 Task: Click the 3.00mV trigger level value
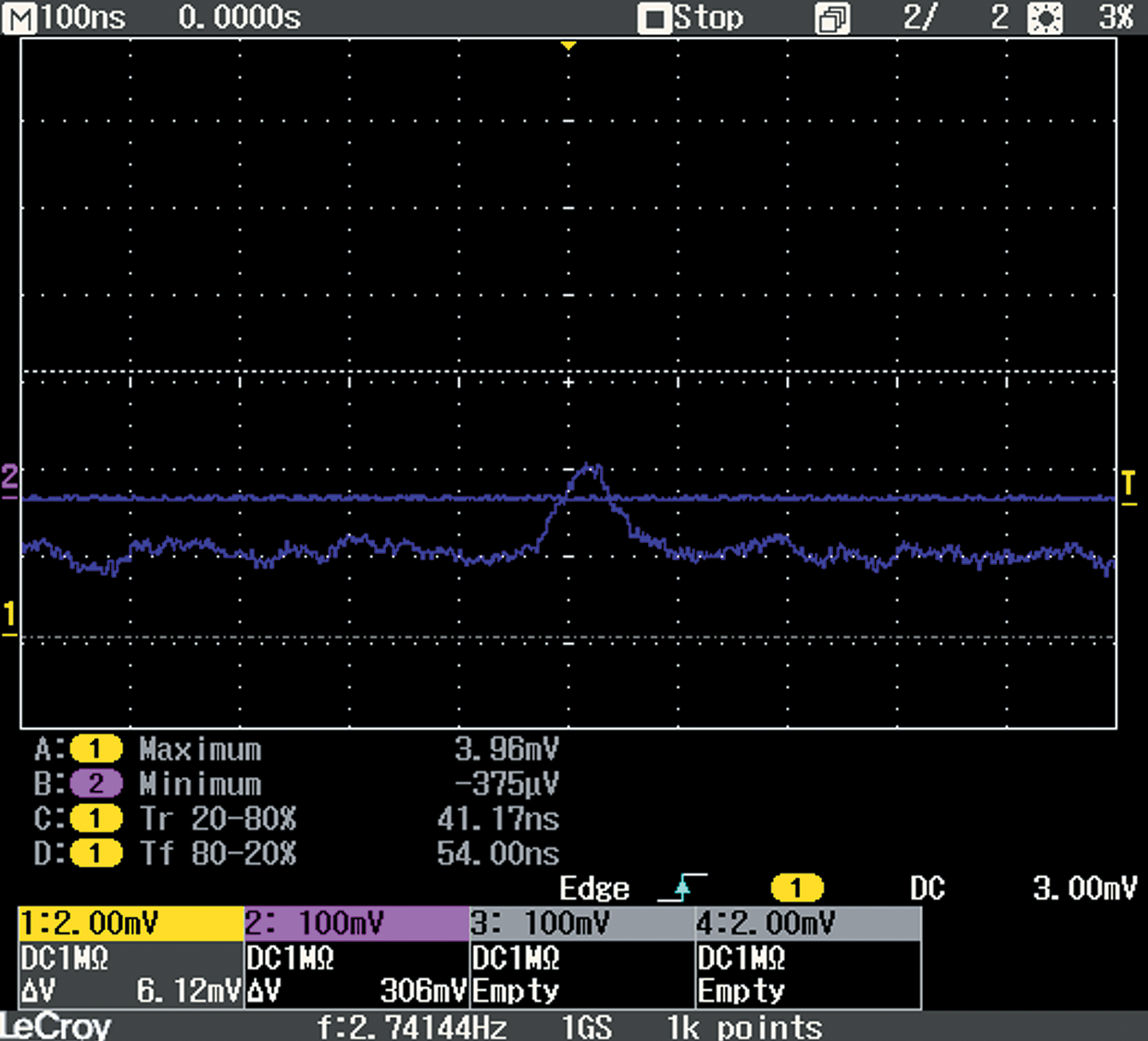tap(1084, 889)
